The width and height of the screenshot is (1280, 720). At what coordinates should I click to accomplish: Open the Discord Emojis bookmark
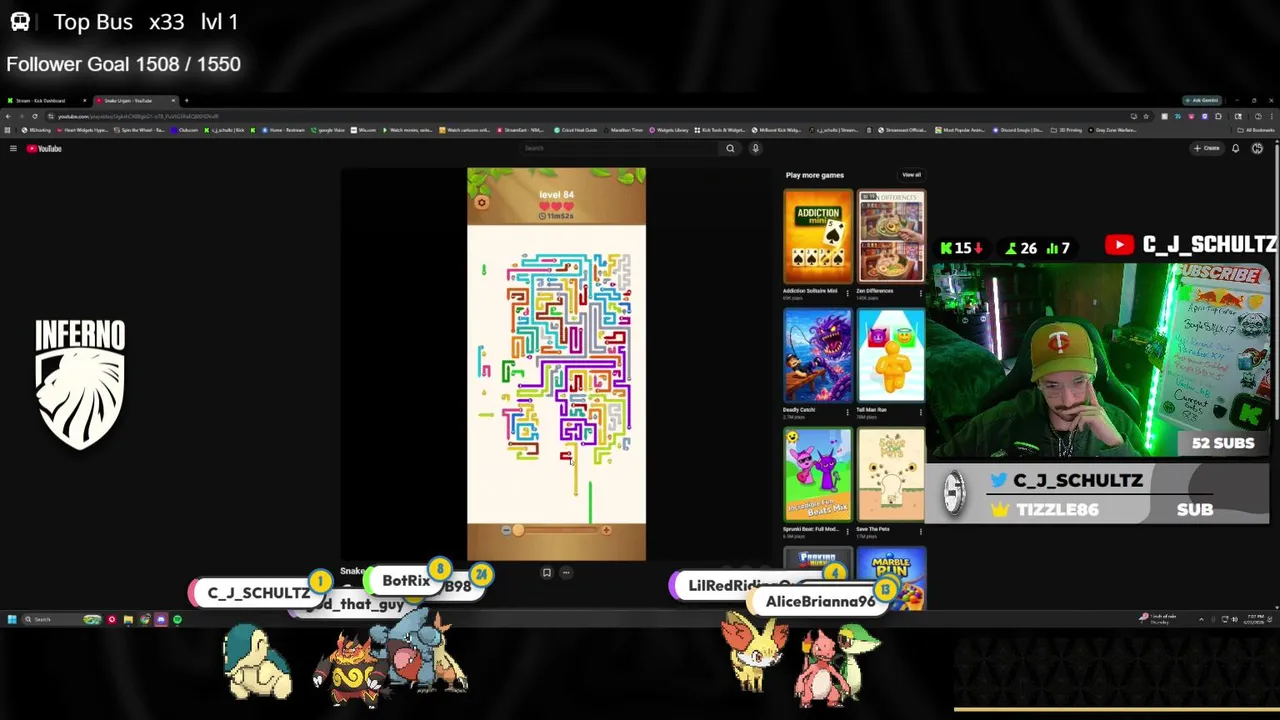click(1016, 130)
